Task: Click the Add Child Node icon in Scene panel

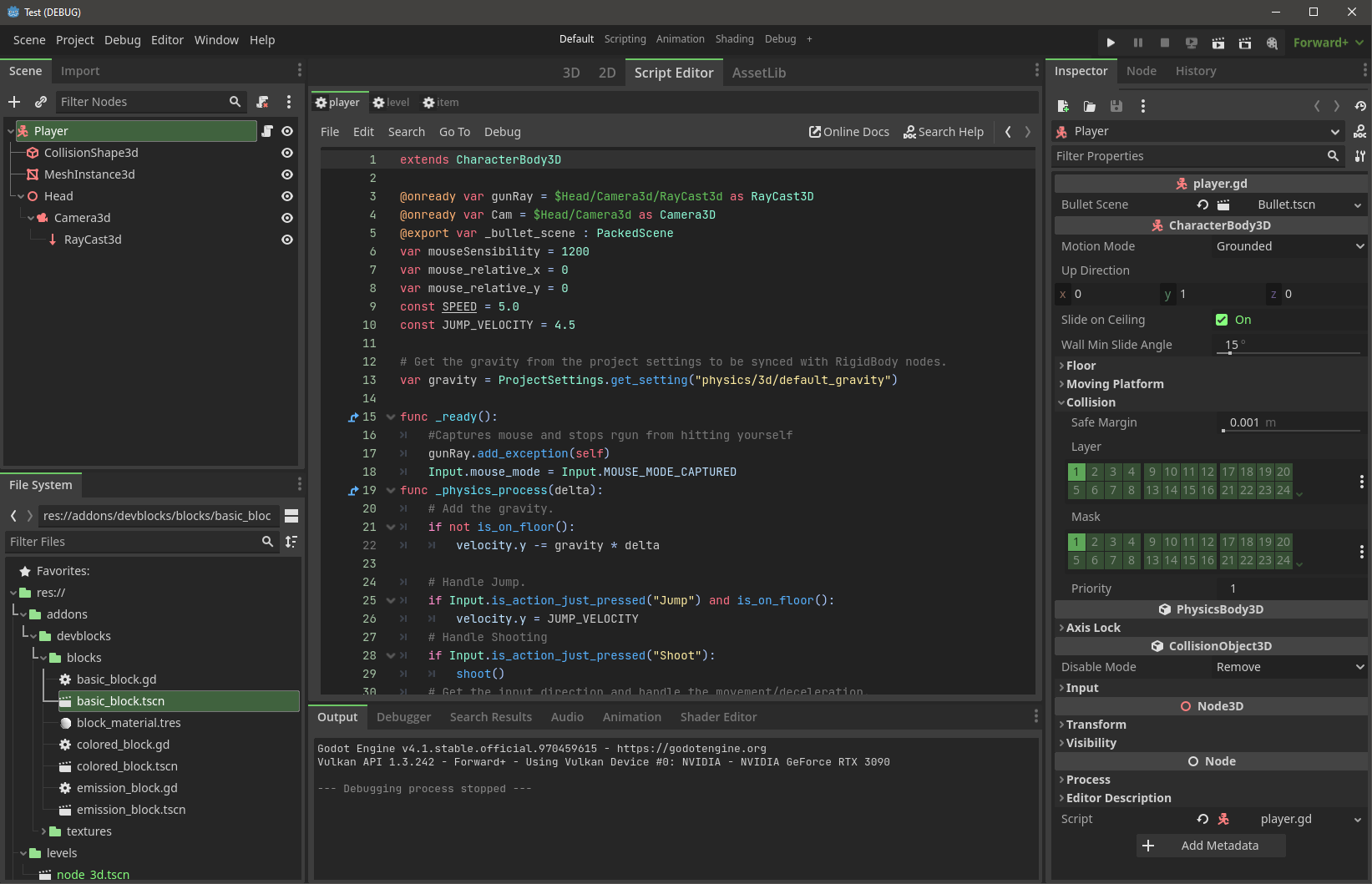Action: [x=13, y=101]
